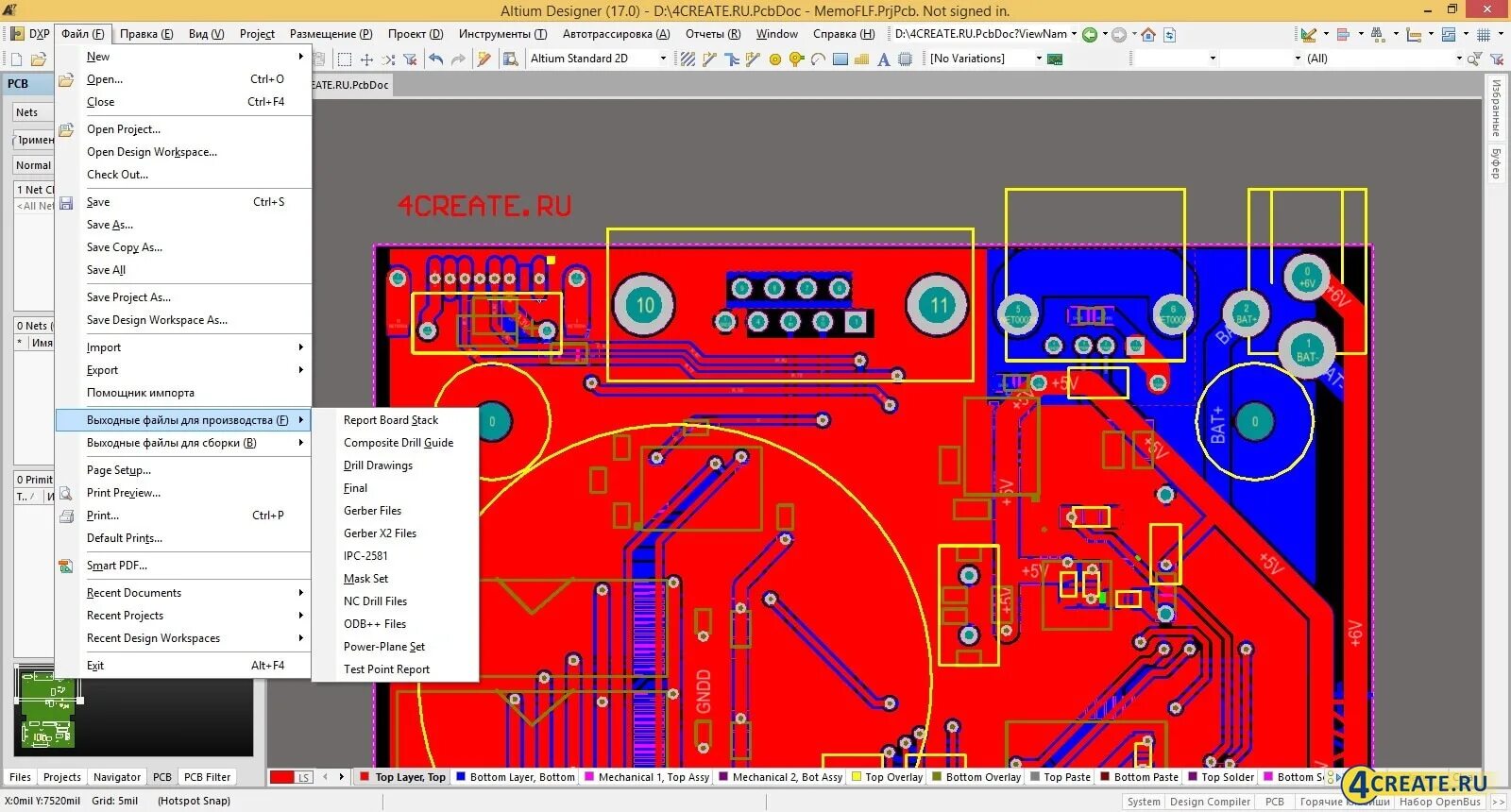Select the Place Arc tool
The height and width of the screenshot is (812, 1511).
tap(818, 59)
